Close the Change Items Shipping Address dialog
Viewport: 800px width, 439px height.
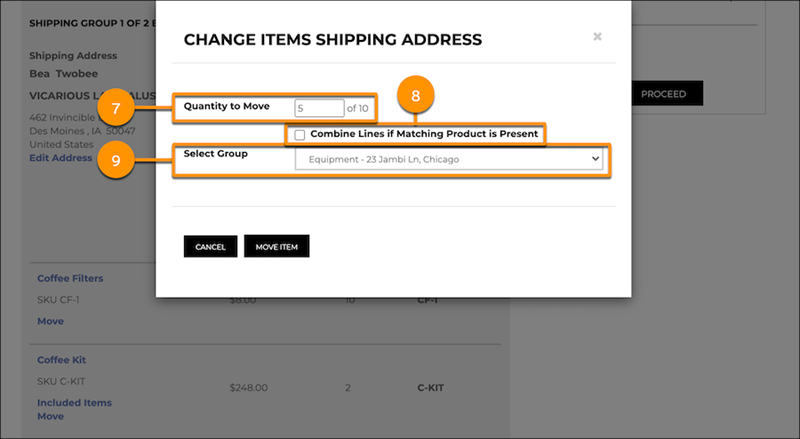coord(597,37)
